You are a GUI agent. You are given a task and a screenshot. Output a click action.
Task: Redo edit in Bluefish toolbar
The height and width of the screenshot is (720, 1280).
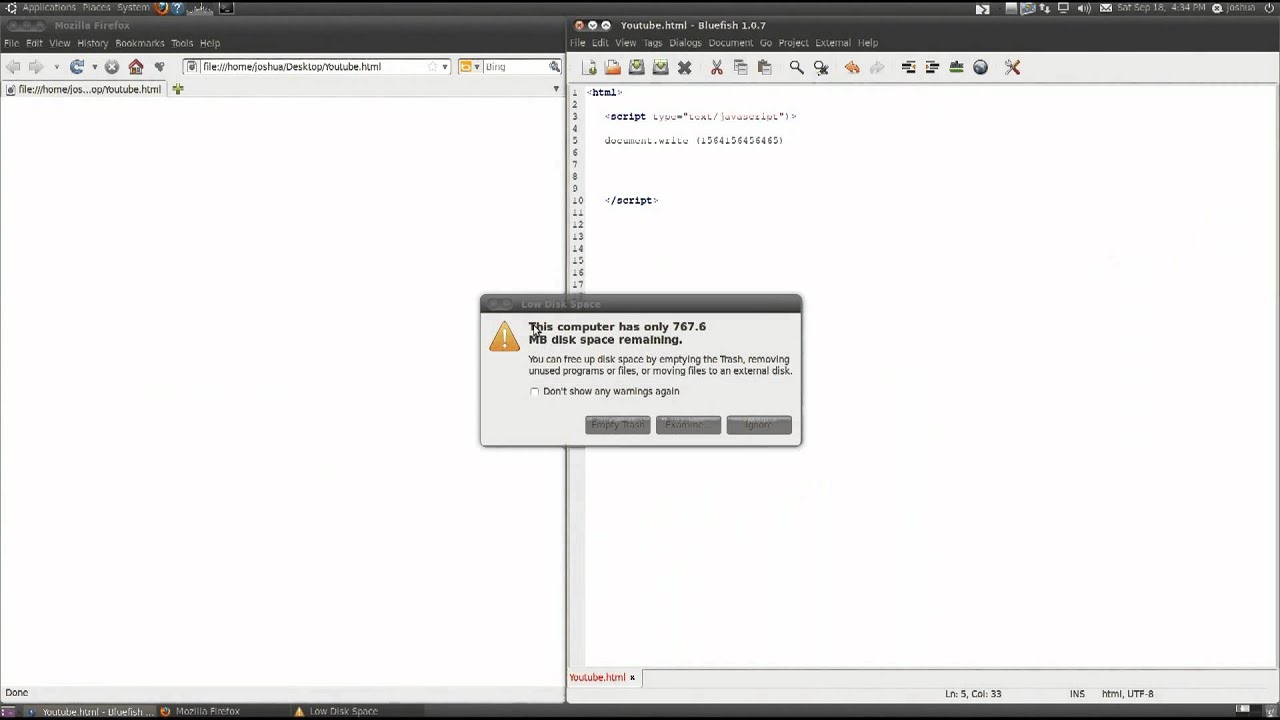pos(877,67)
